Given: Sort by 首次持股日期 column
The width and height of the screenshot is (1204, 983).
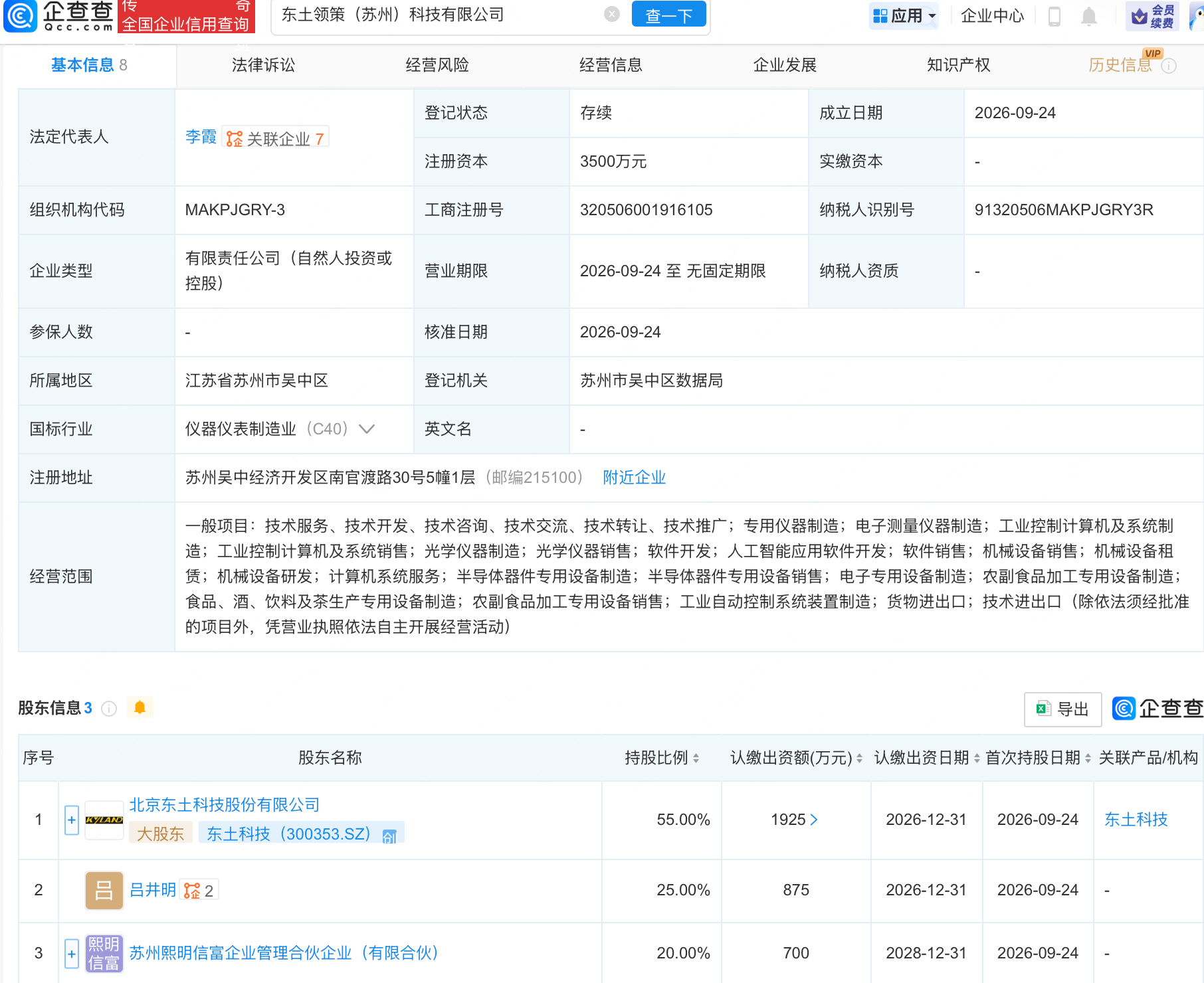Looking at the screenshot, I should coord(1088,758).
